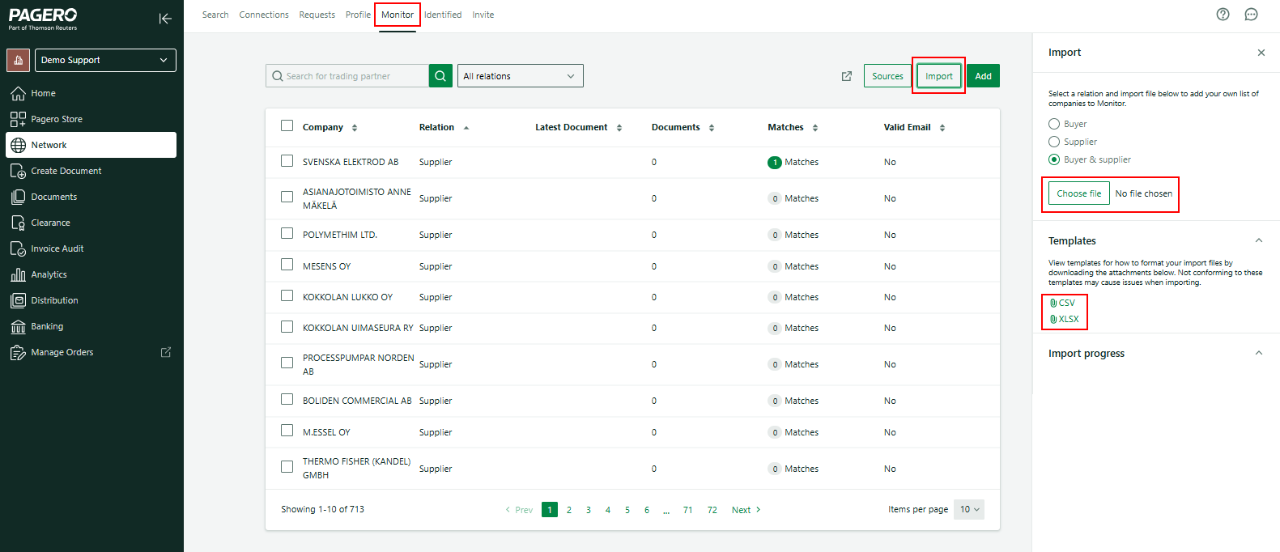Viewport: 1280px width, 552px height.
Task: Collapse the Templates section
Action: (1258, 241)
